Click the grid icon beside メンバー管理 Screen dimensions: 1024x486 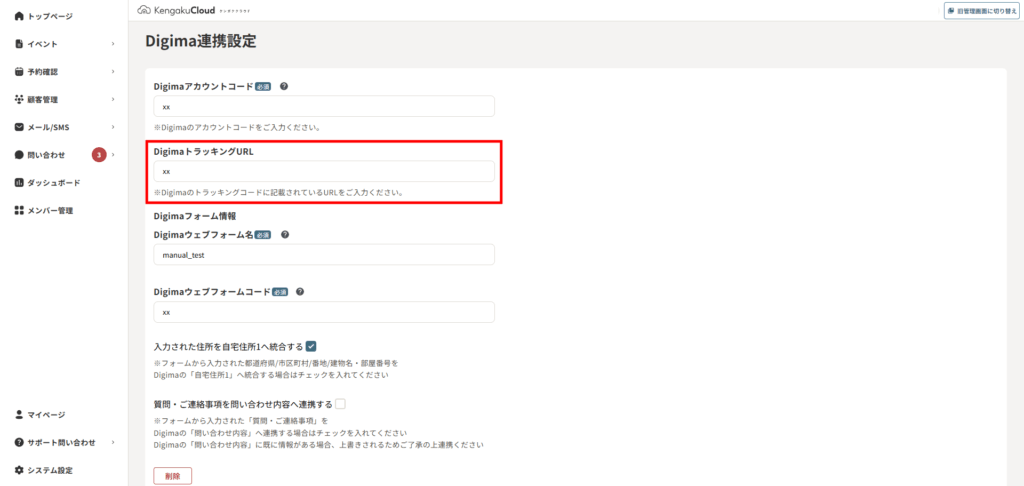19,210
